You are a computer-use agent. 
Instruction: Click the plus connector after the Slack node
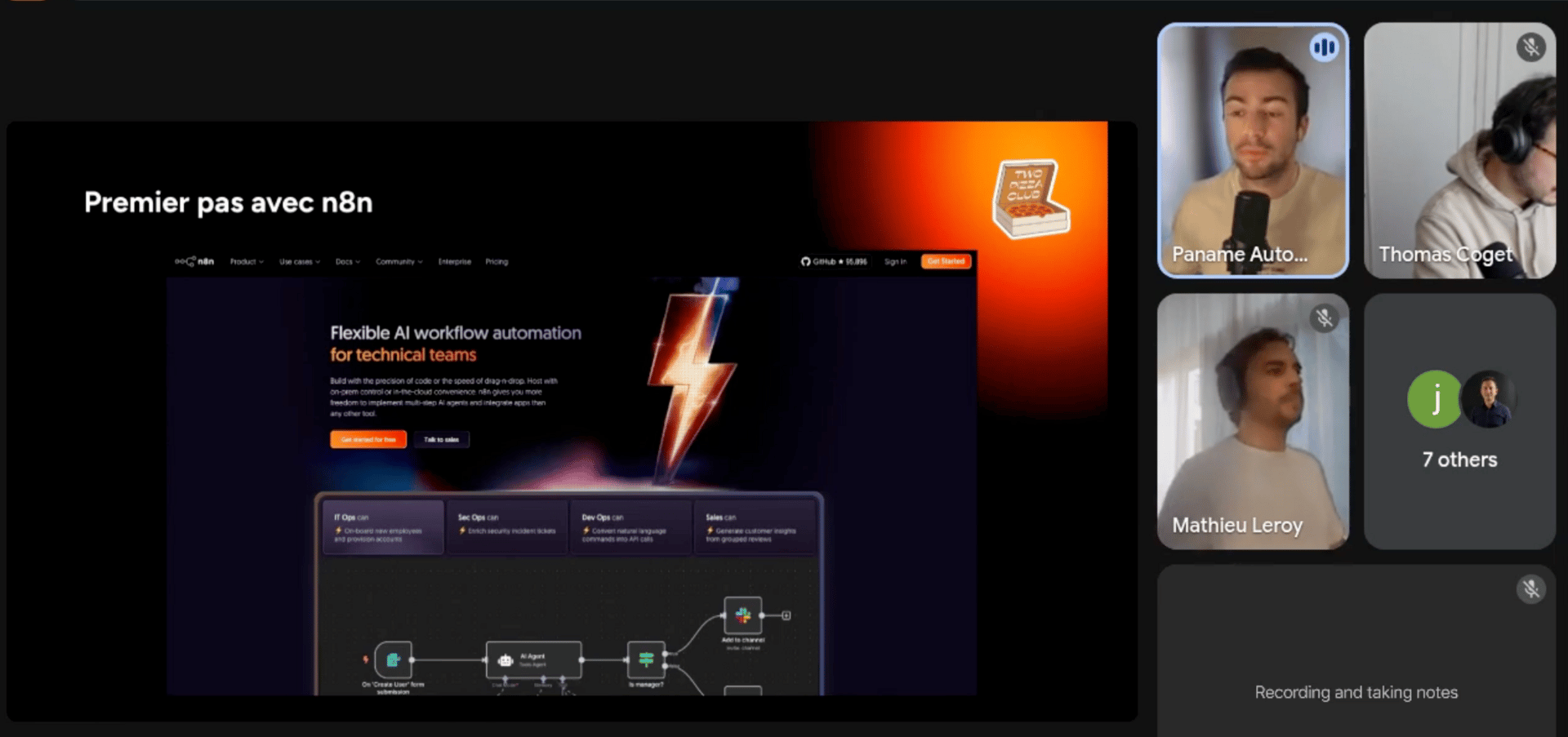pos(786,615)
